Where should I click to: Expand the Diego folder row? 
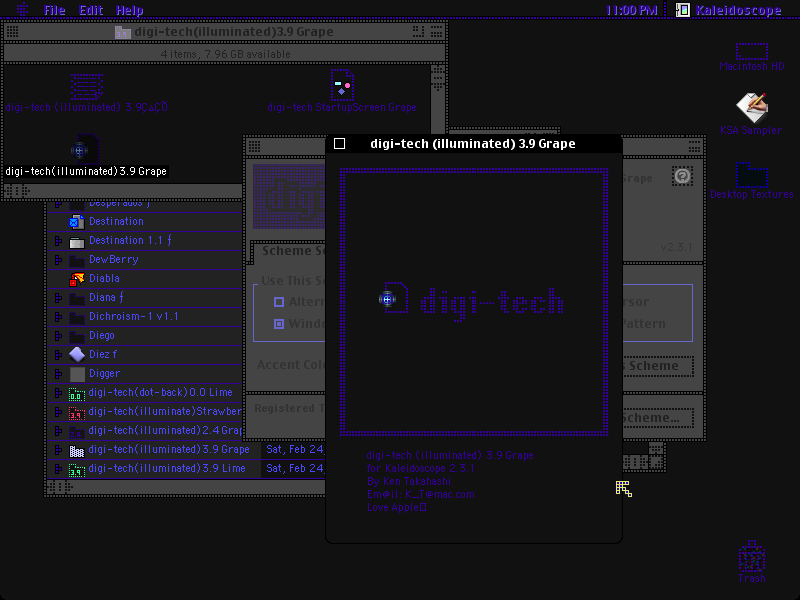58,336
